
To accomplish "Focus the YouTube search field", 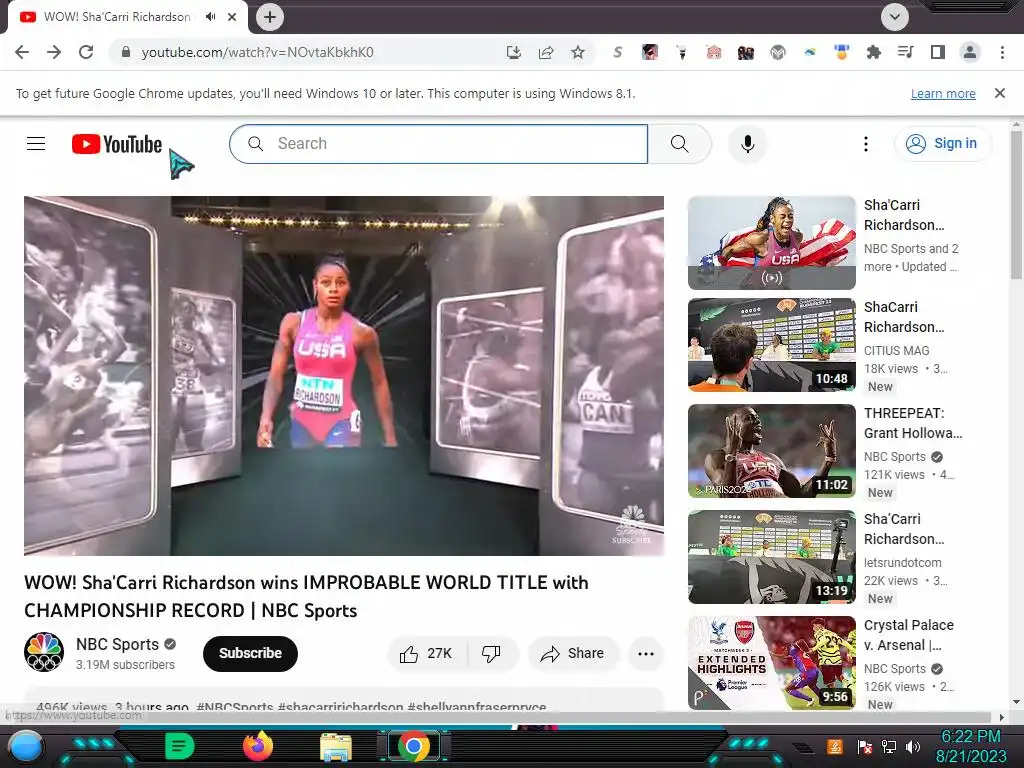I will [438, 144].
